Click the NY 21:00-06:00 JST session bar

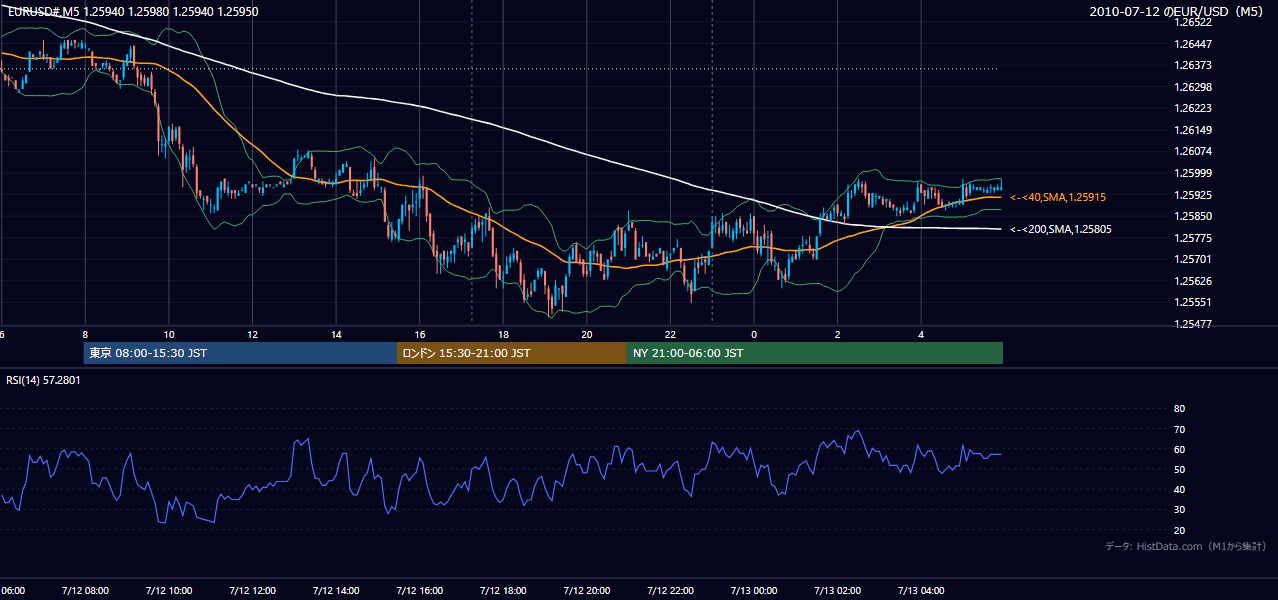[815, 353]
